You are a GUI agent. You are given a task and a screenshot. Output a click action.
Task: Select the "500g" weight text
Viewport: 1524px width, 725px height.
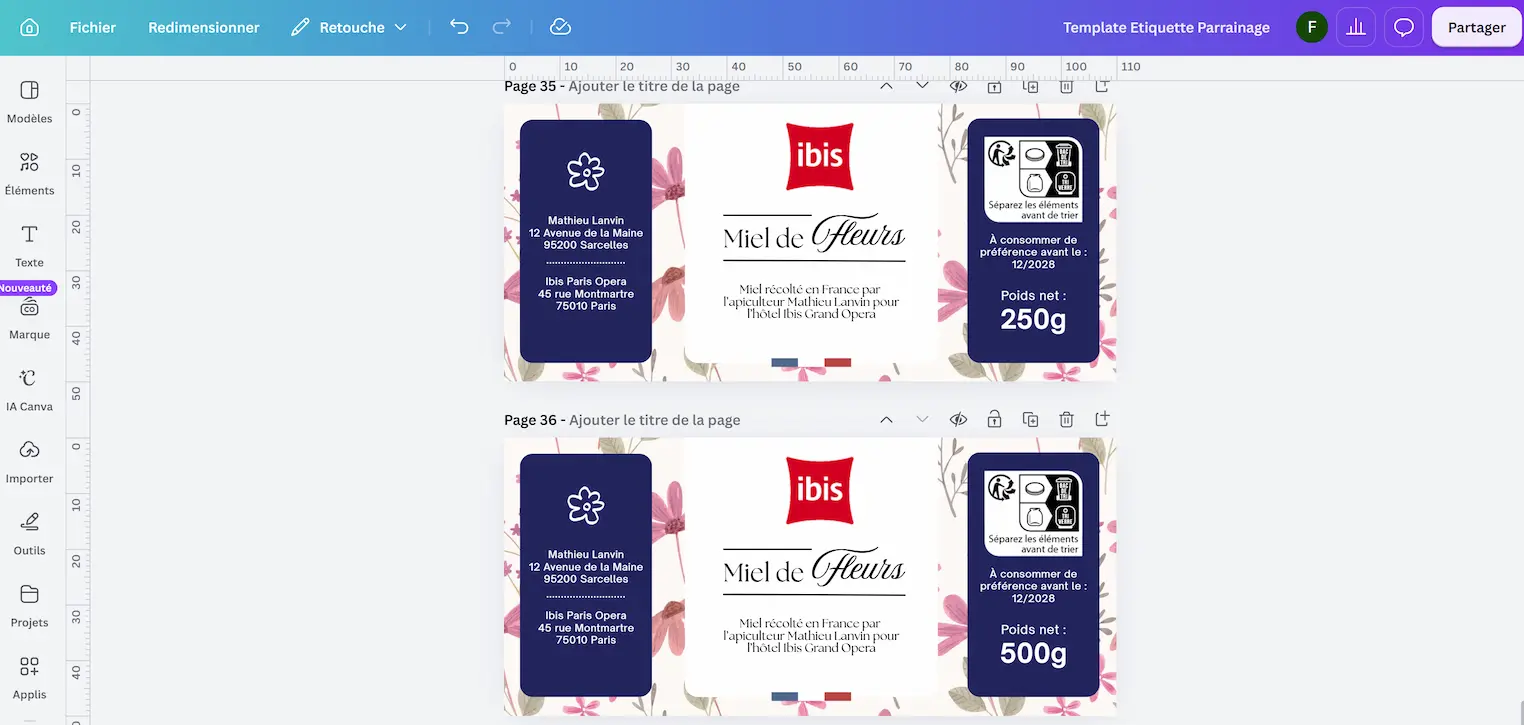1033,653
